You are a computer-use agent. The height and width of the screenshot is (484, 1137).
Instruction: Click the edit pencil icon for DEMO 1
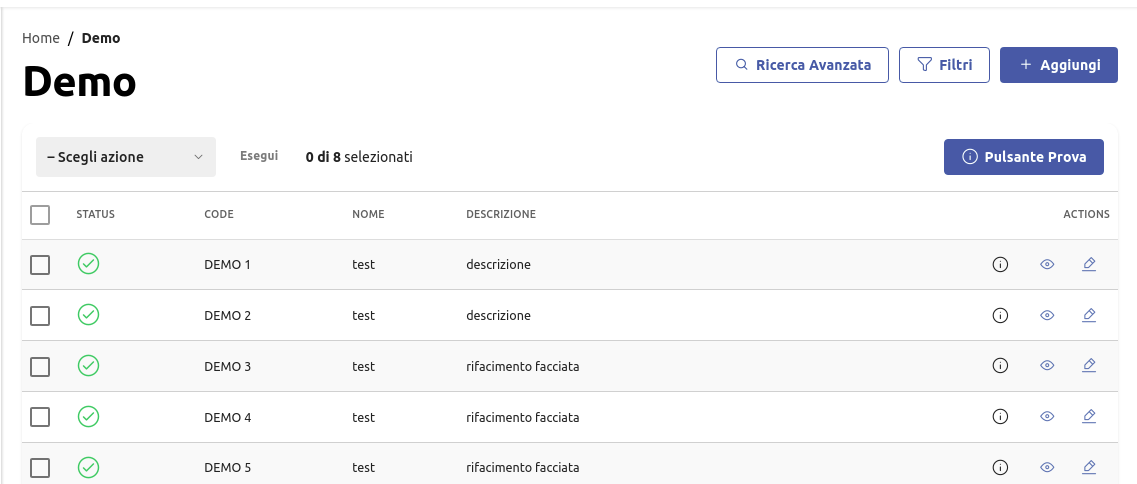(1089, 265)
